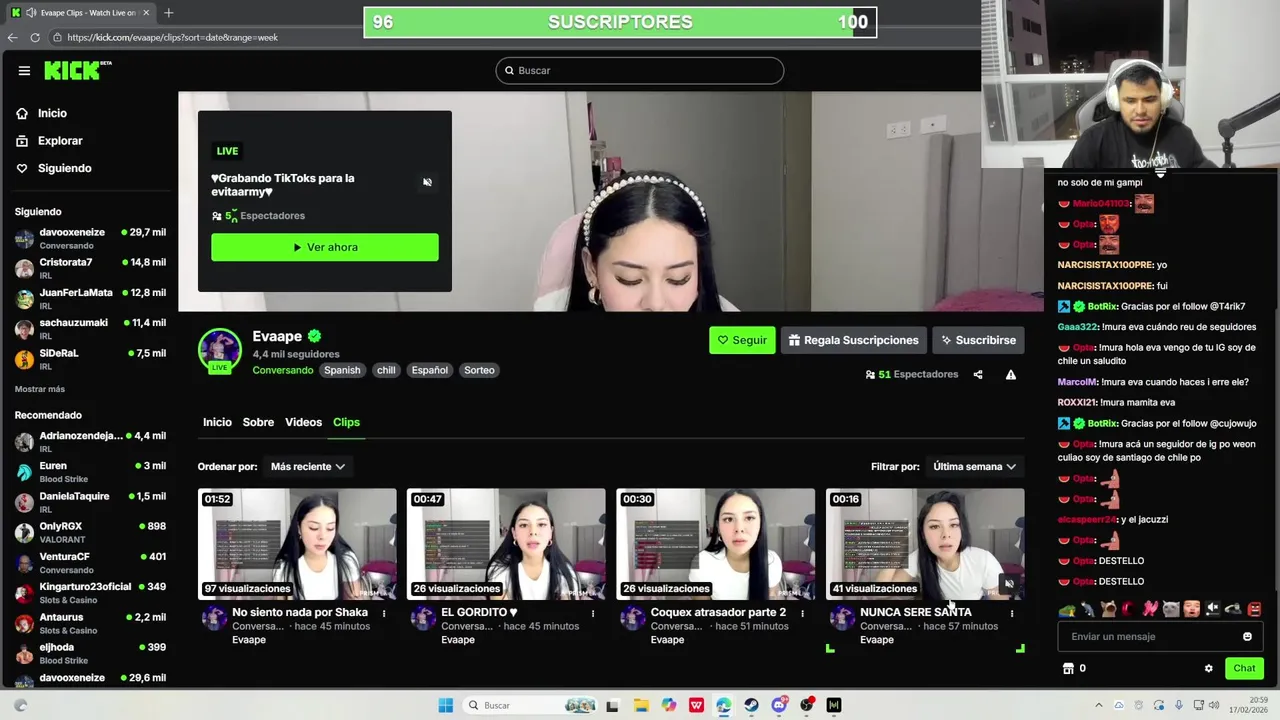
Task: Insert the muted speaker emote
Action: [1213, 609]
